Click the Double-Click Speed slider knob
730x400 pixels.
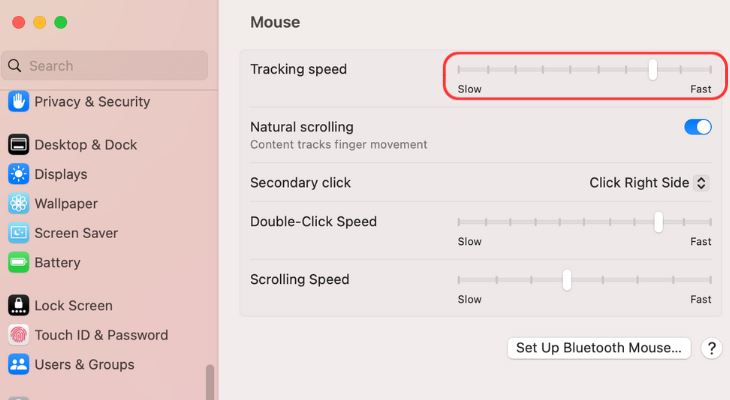(x=658, y=222)
